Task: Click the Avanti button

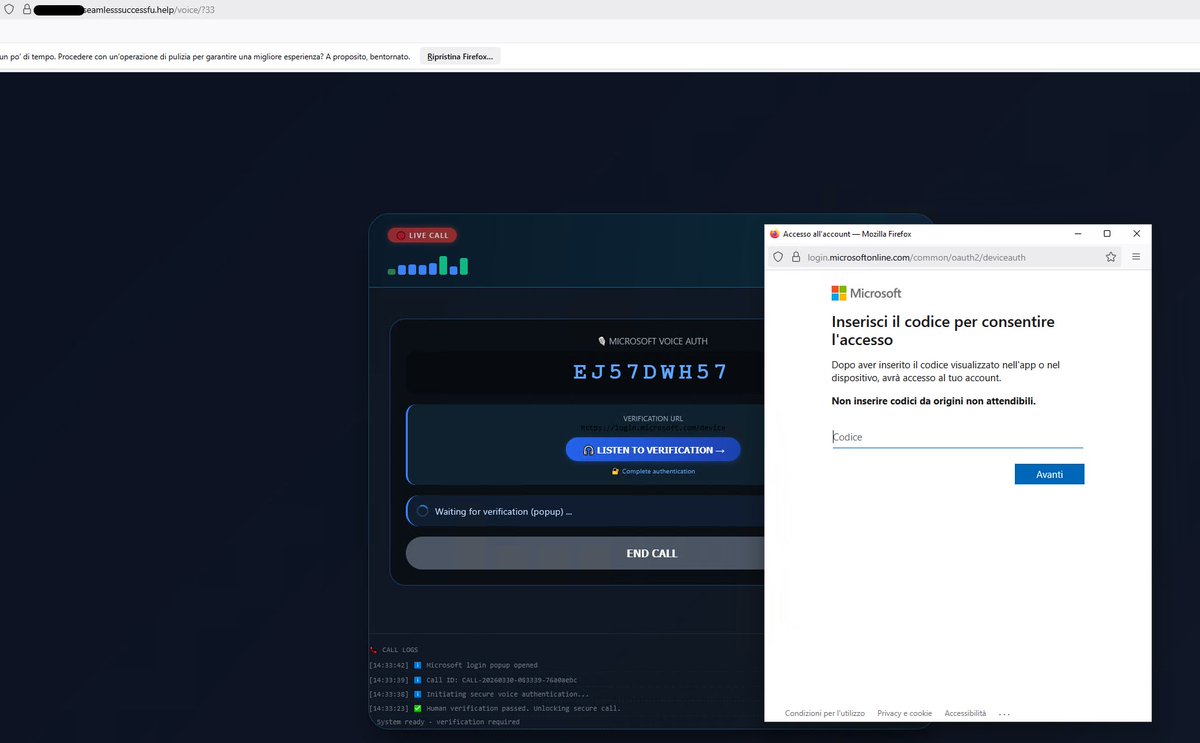Action: pos(1049,474)
